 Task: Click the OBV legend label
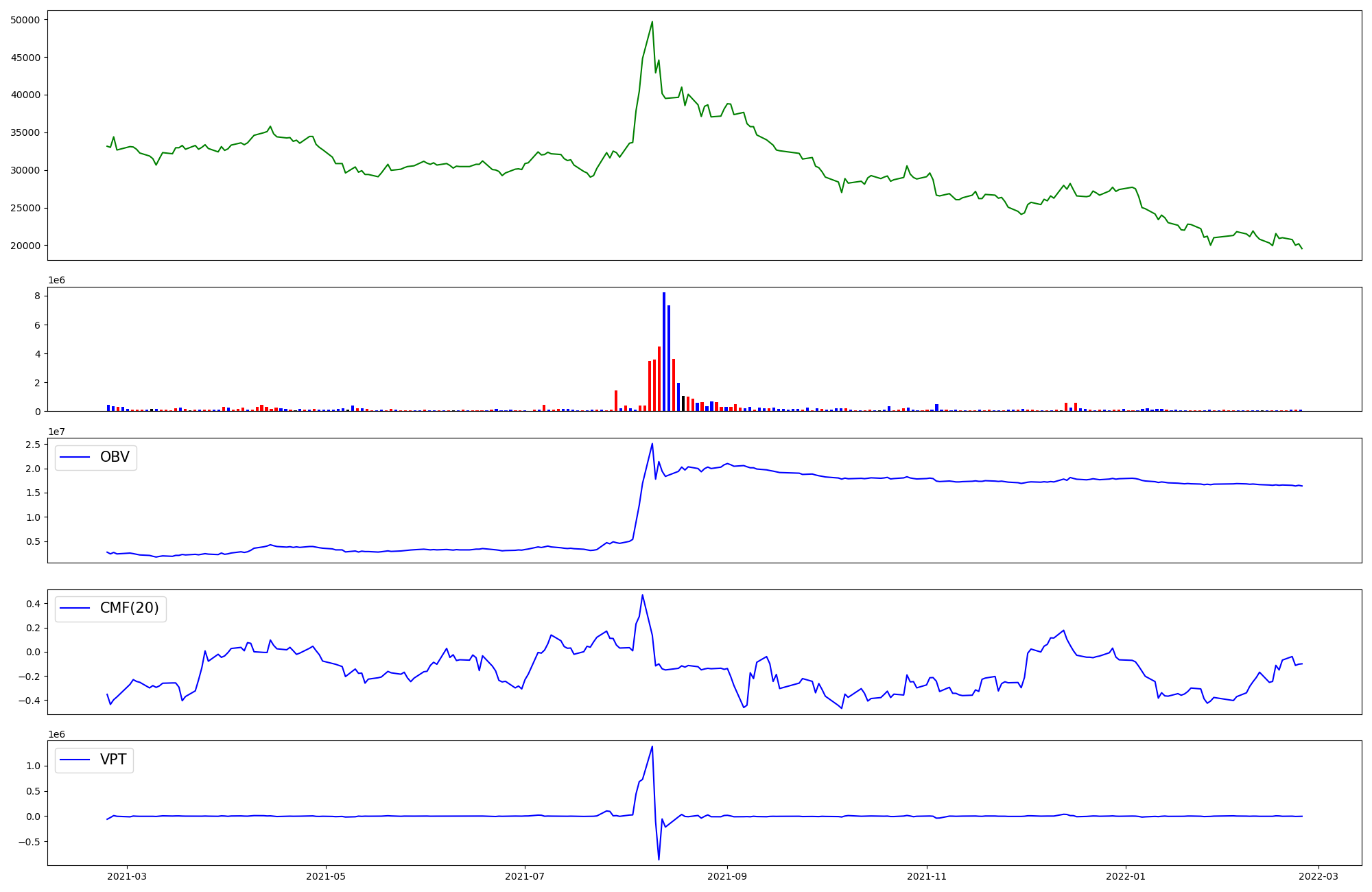[115, 457]
